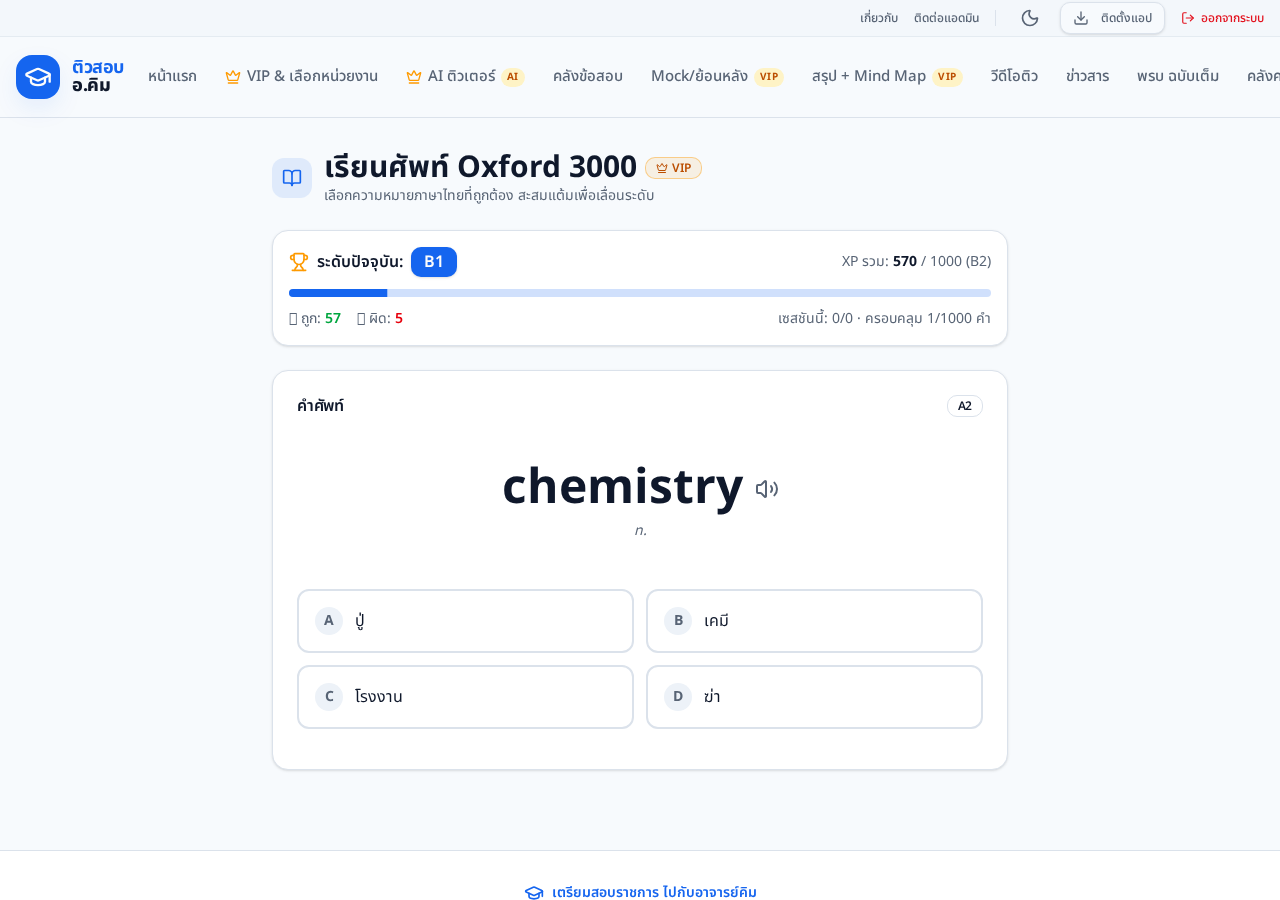The width and height of the screenshot is (1280, 900).
Task: Select answer A ปู่
Action: 465,621
